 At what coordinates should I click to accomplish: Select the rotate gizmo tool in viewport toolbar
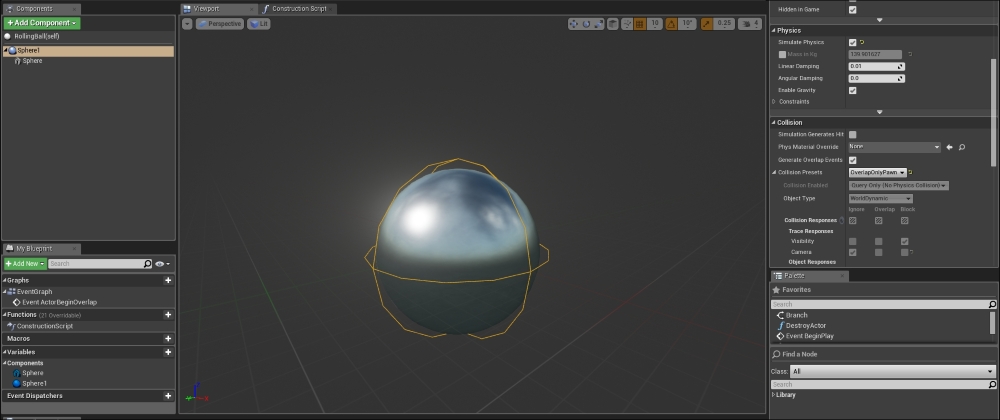tap(585, 24)
